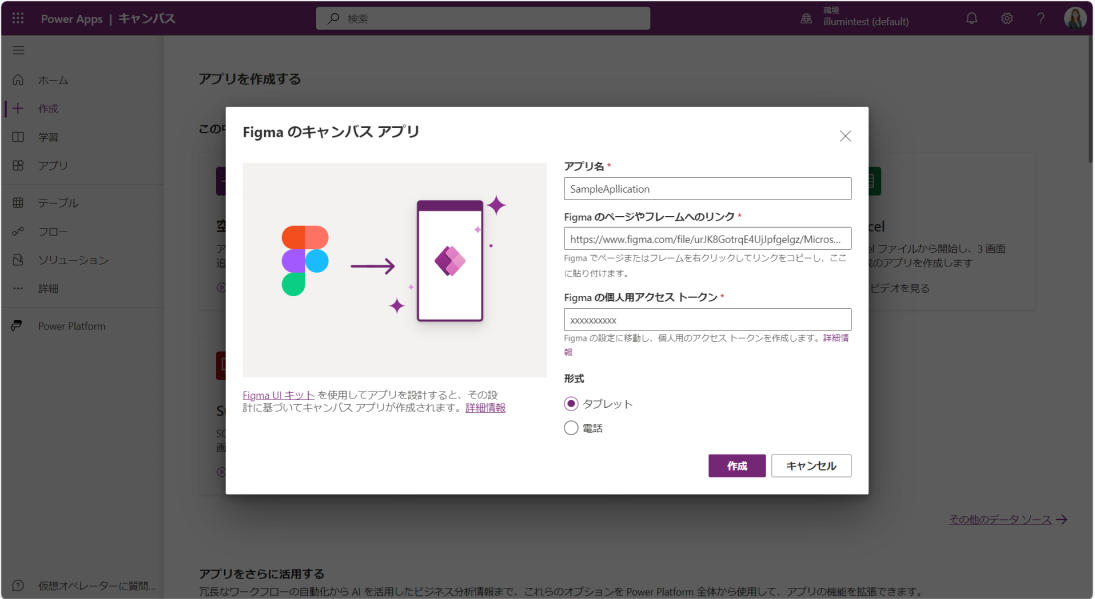Close the Figma canvas app dialog
Screen dimensions: 1095x599
pyautogui.click(x=845, y=136)
